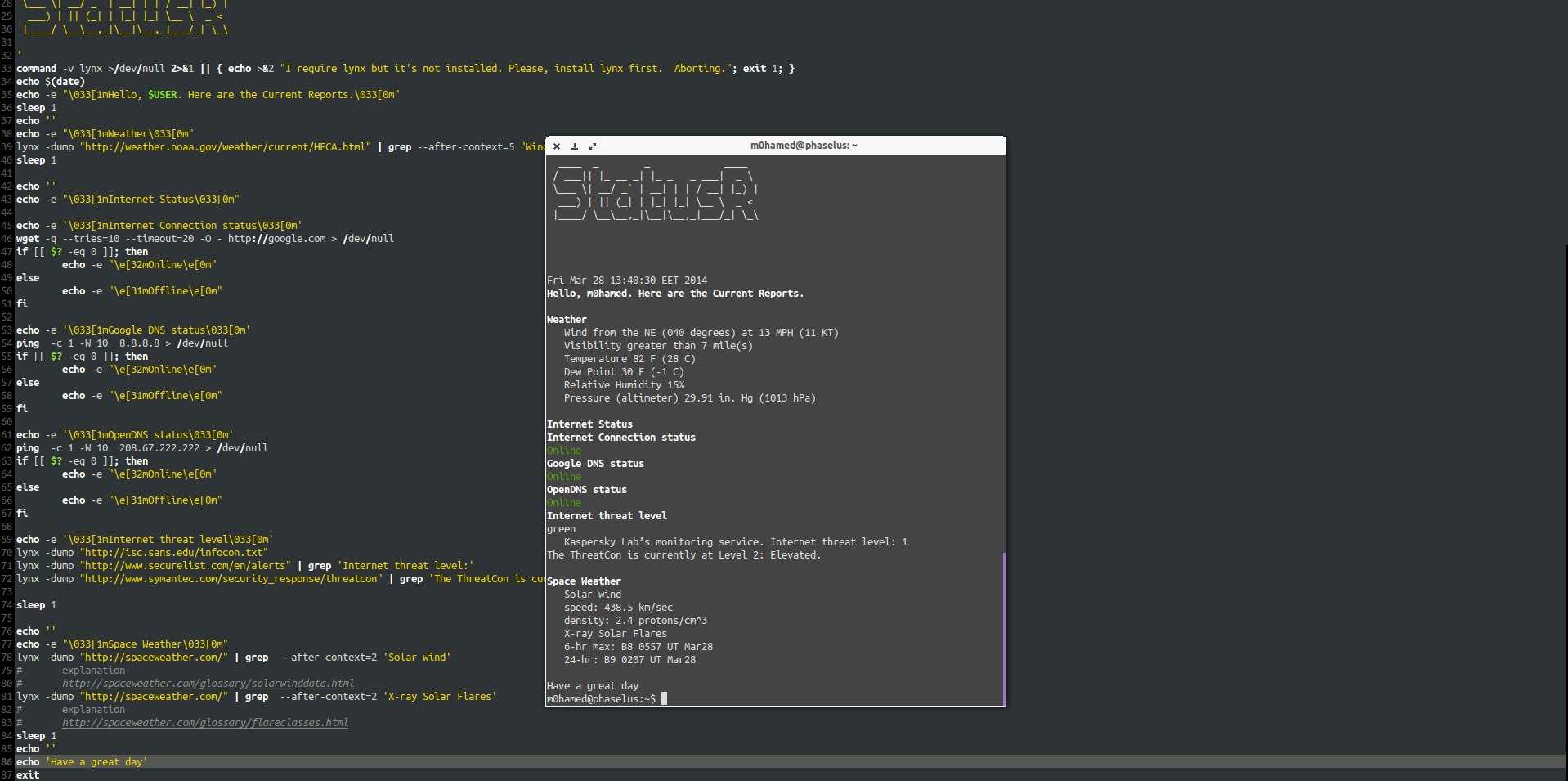Click the terminal's vertical scrollbar thumb
Screen dimensions: 1568x781
click(x=1004, y=627)
